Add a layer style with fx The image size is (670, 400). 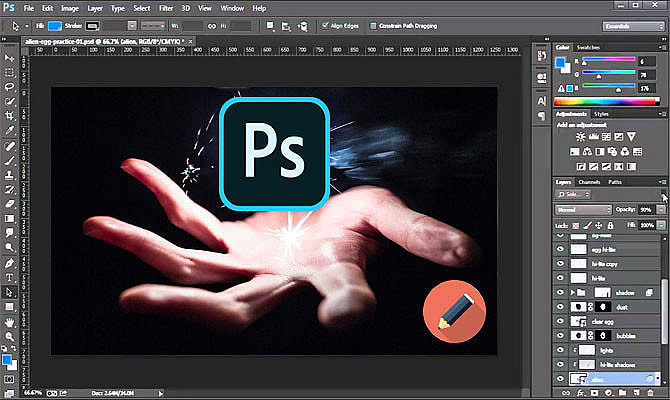pos(580,392)
